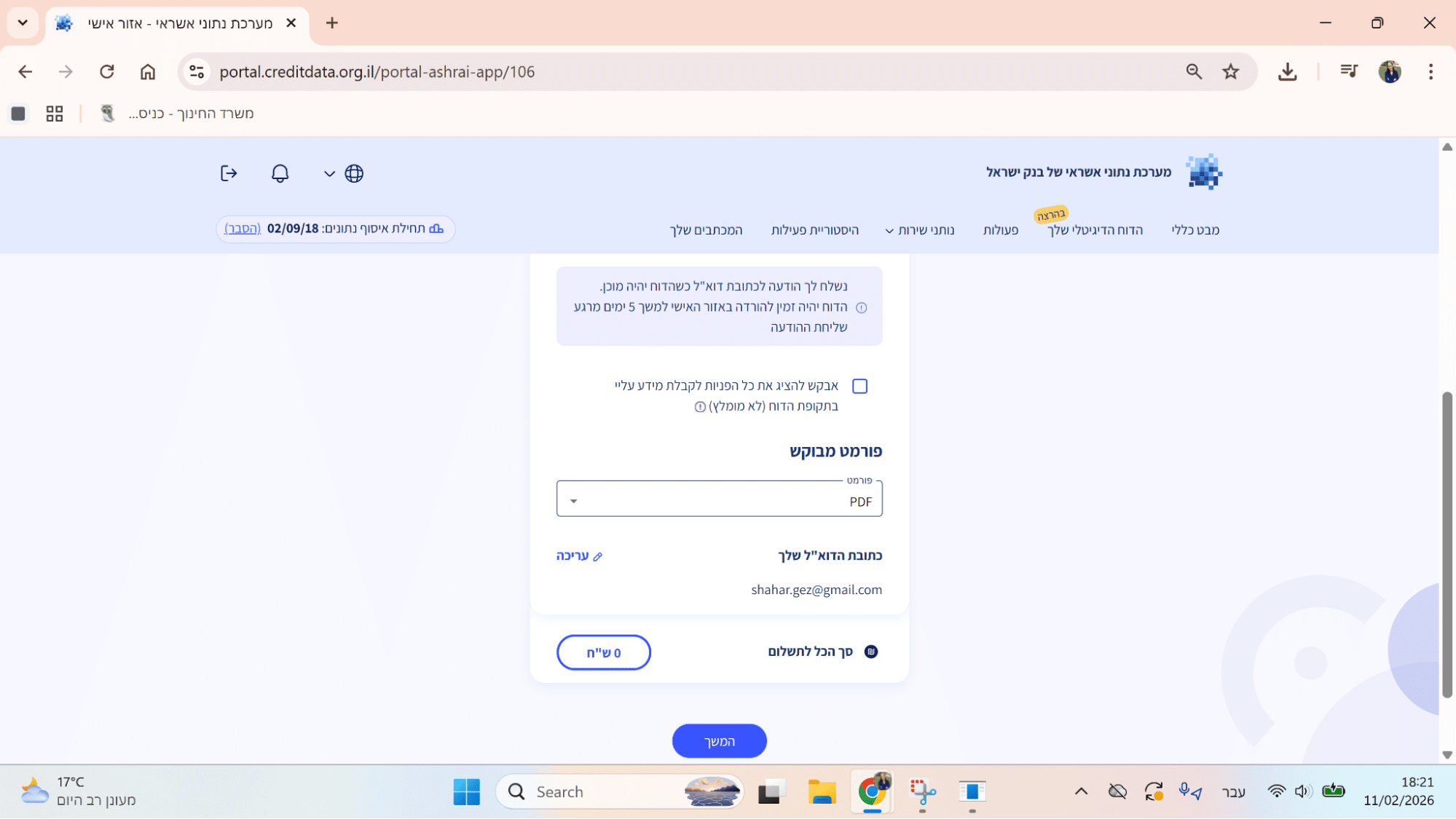
Task: Bookmark this page with the star icon
Action: pyautogui.click(x=1230, y=71)
